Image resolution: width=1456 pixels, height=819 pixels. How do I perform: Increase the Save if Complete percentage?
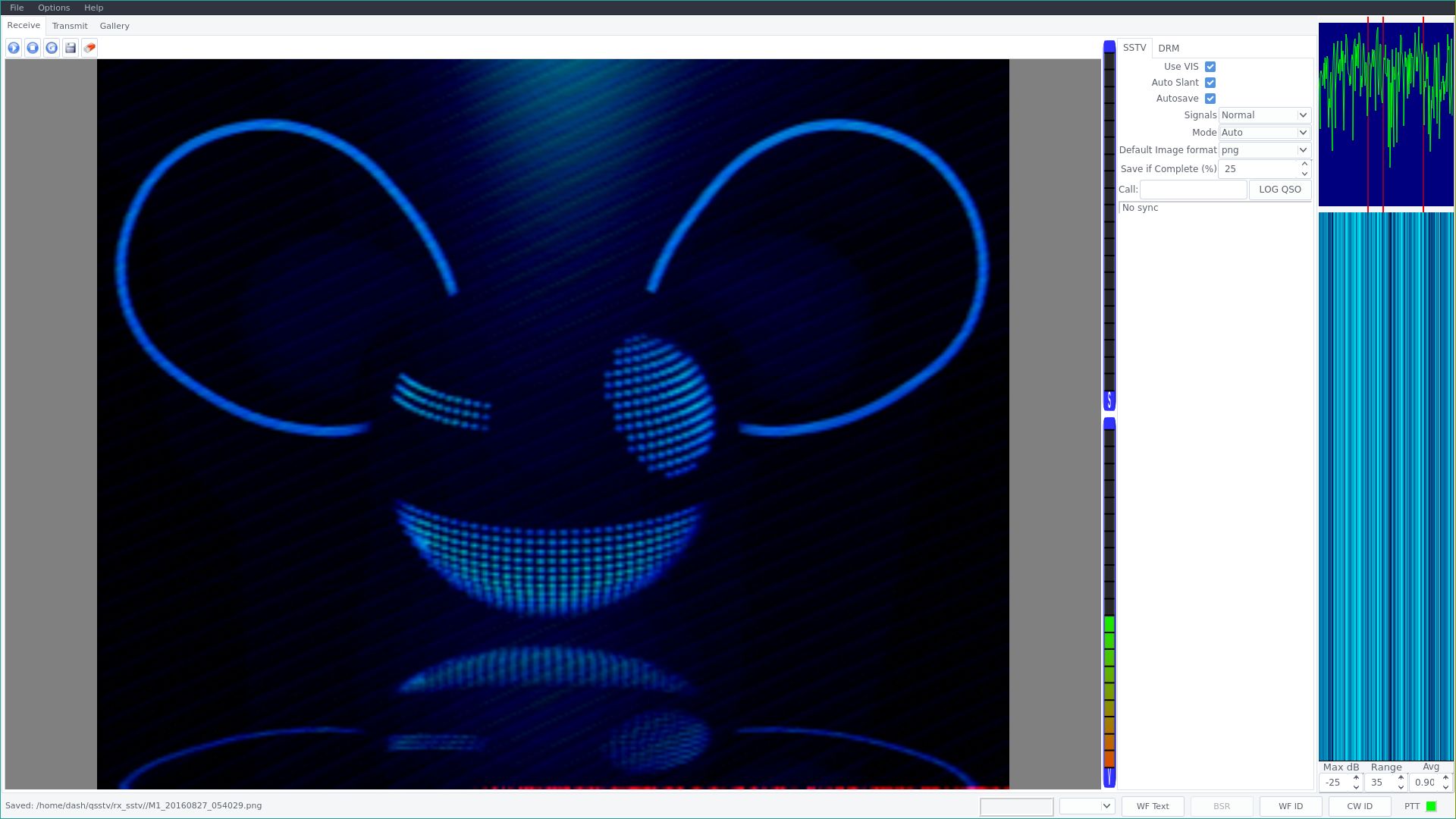point(1304,165)
